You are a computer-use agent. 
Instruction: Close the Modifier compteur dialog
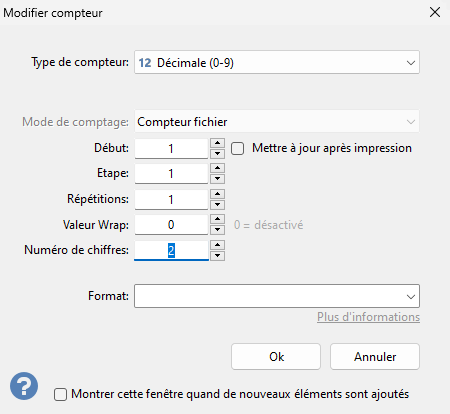pyautogui.click(x=435, y=13)
